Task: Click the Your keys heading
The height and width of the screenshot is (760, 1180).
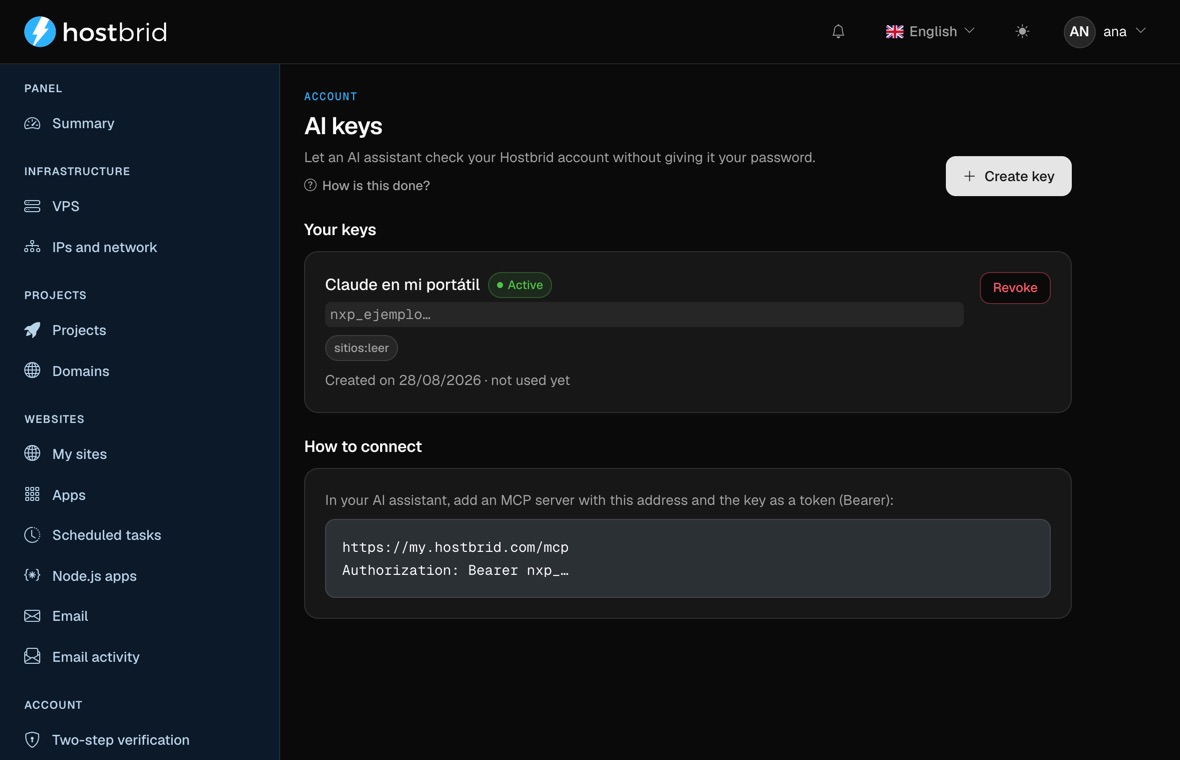Action: (x=340, y=230)
